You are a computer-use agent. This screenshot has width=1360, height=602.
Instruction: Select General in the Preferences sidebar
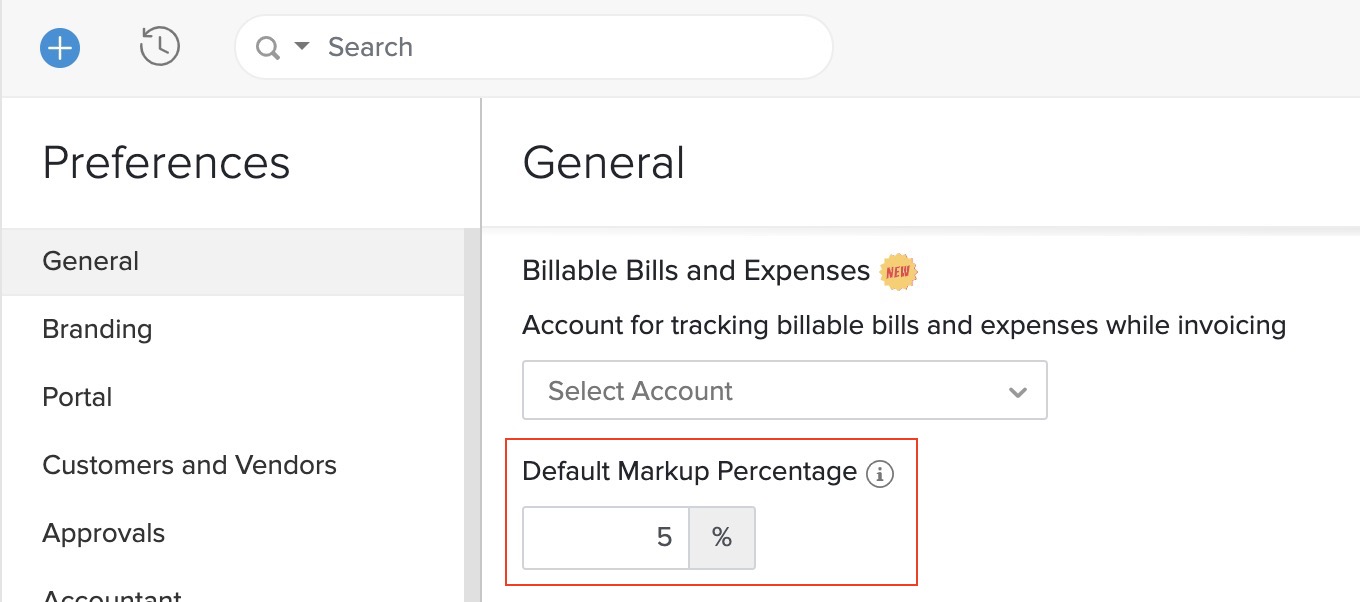(90, 261)
